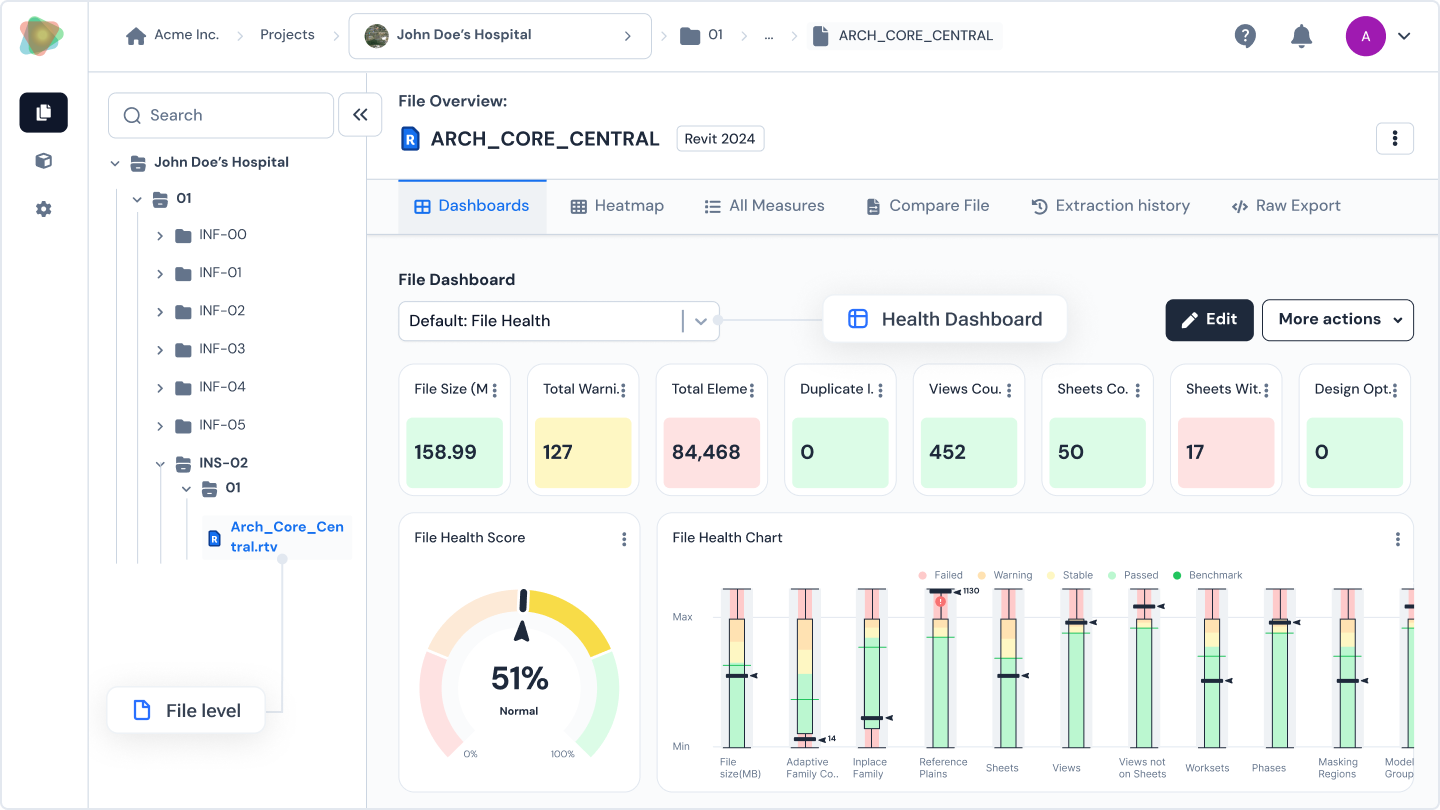Collapse the file tree panel
Viewport: 1440px width, 810px height.
click(x=360, y=115)
